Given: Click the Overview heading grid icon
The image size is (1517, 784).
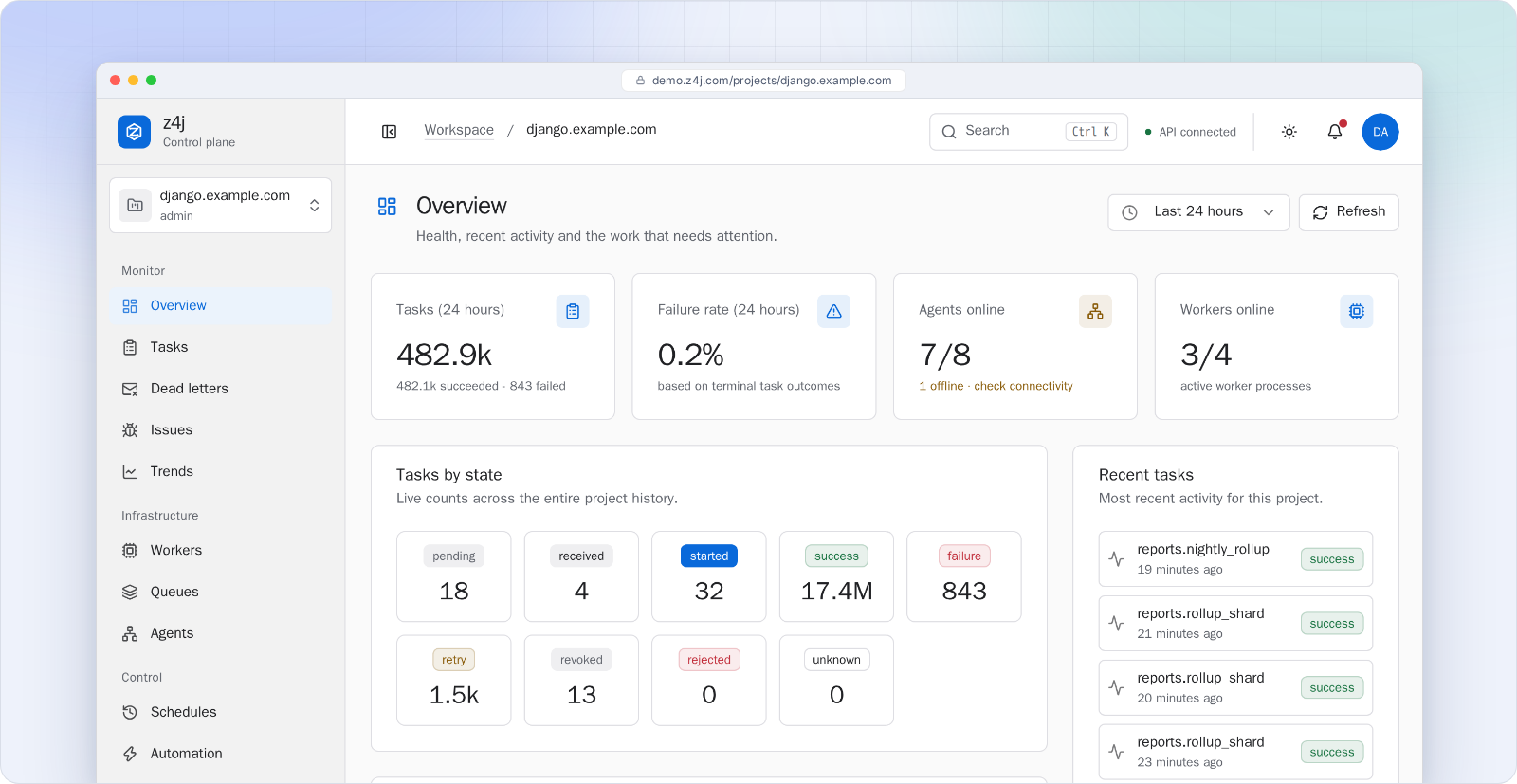Looking at the screenshot, I should (x=387, y=207).
